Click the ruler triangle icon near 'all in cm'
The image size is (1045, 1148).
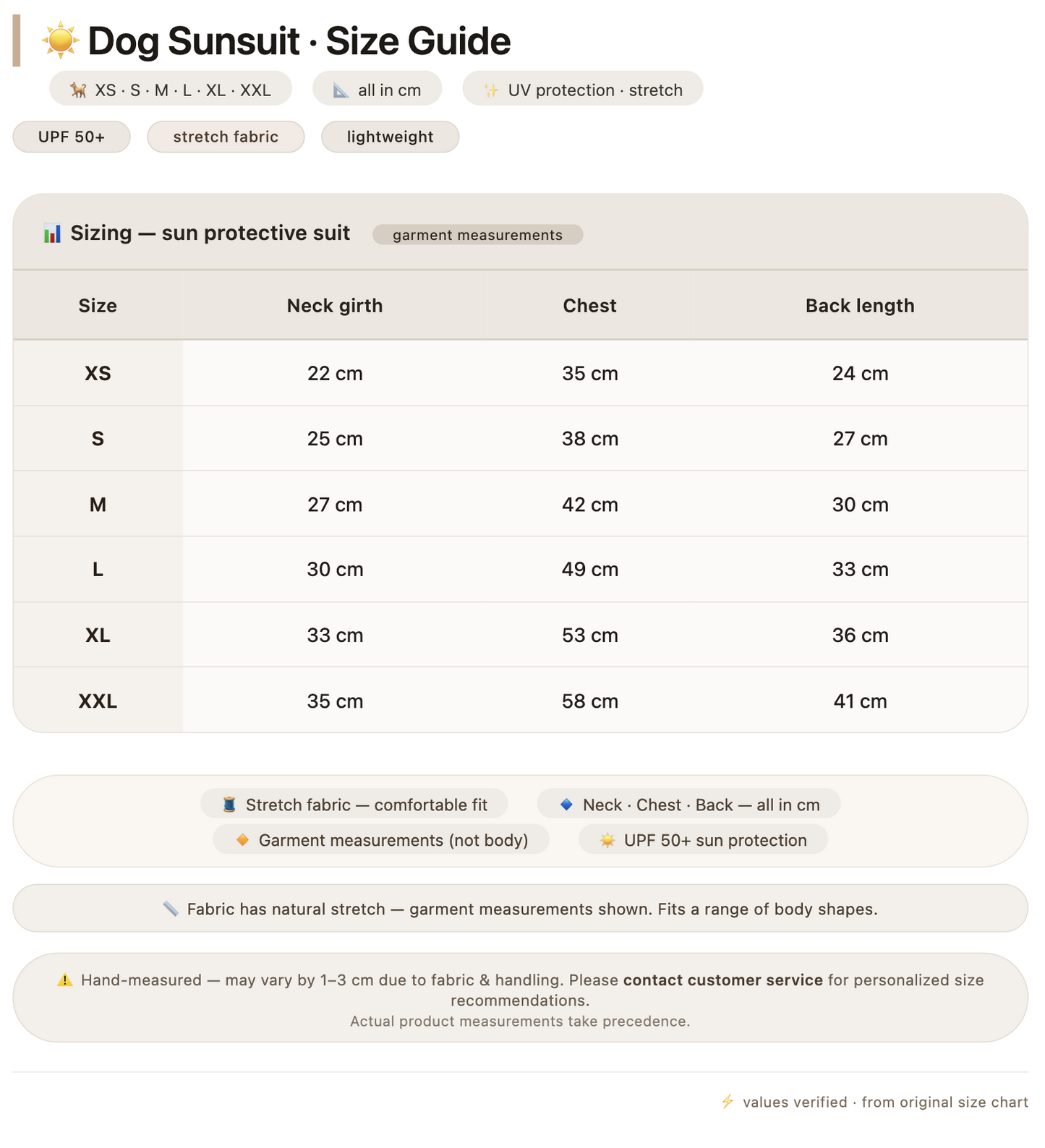(x=341, y=90)
